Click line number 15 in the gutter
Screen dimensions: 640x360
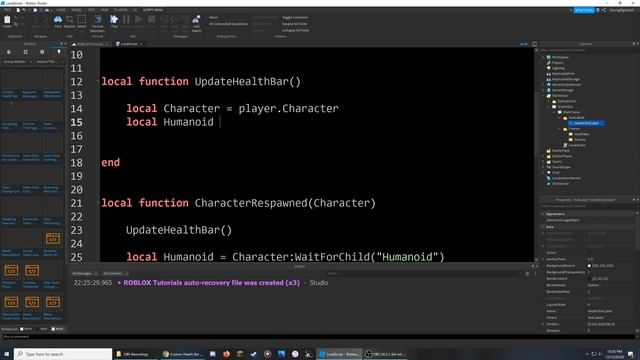coord(76,122)
